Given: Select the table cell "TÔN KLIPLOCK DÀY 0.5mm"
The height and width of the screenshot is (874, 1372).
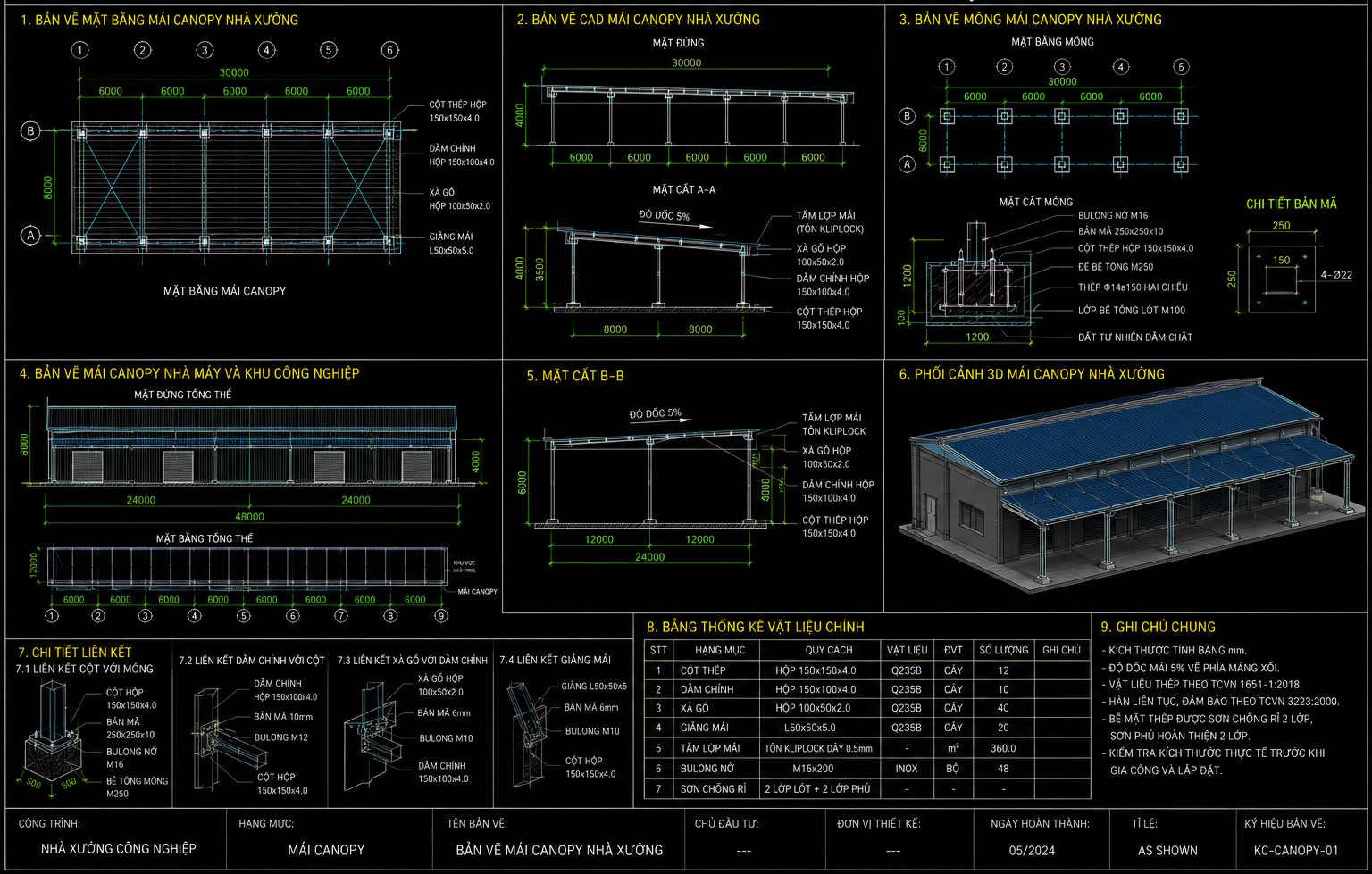Looking at the screenshot, I should coord(818,748).
